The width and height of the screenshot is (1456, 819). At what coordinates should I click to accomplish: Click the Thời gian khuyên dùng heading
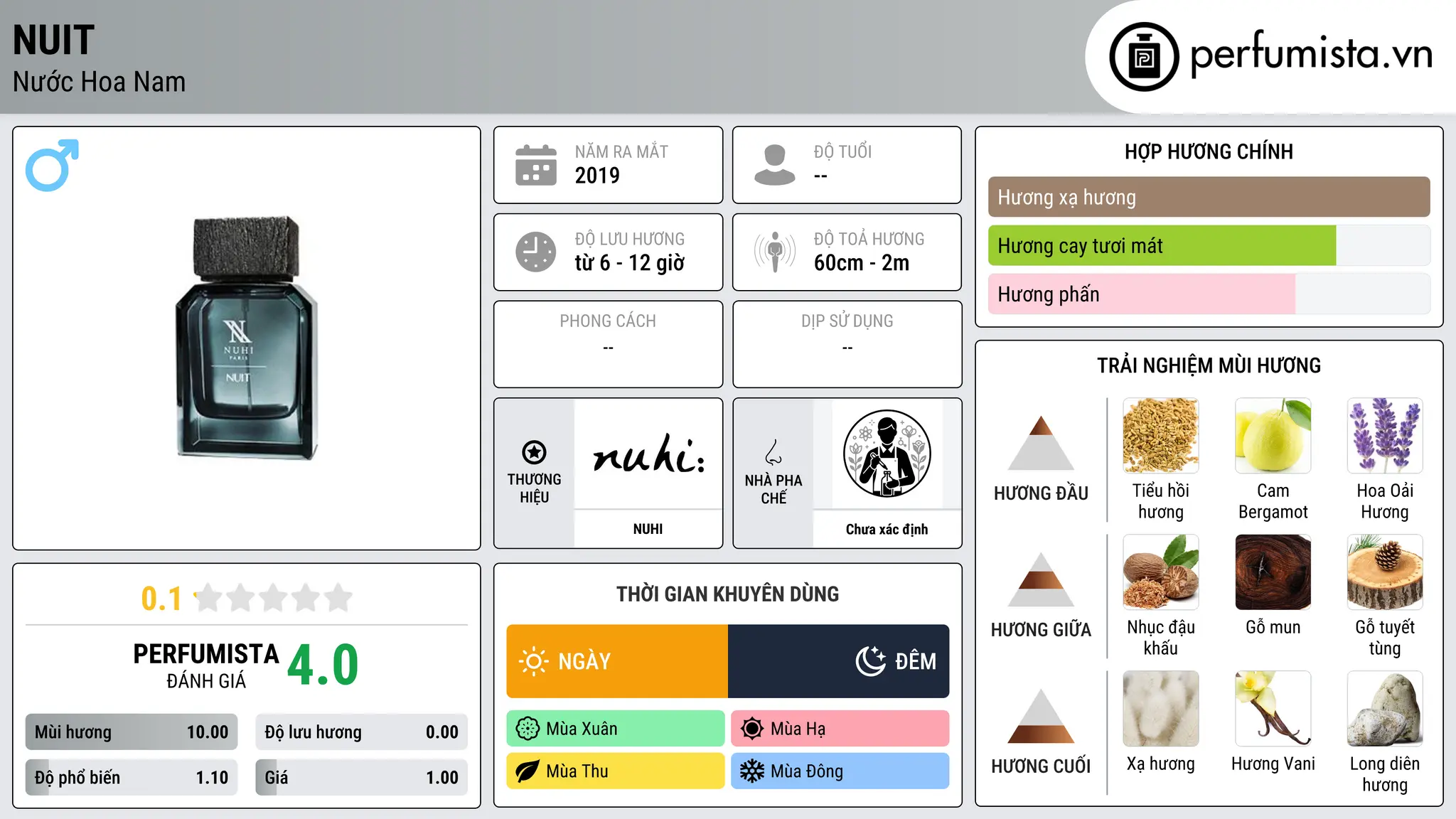coord(727,594)
